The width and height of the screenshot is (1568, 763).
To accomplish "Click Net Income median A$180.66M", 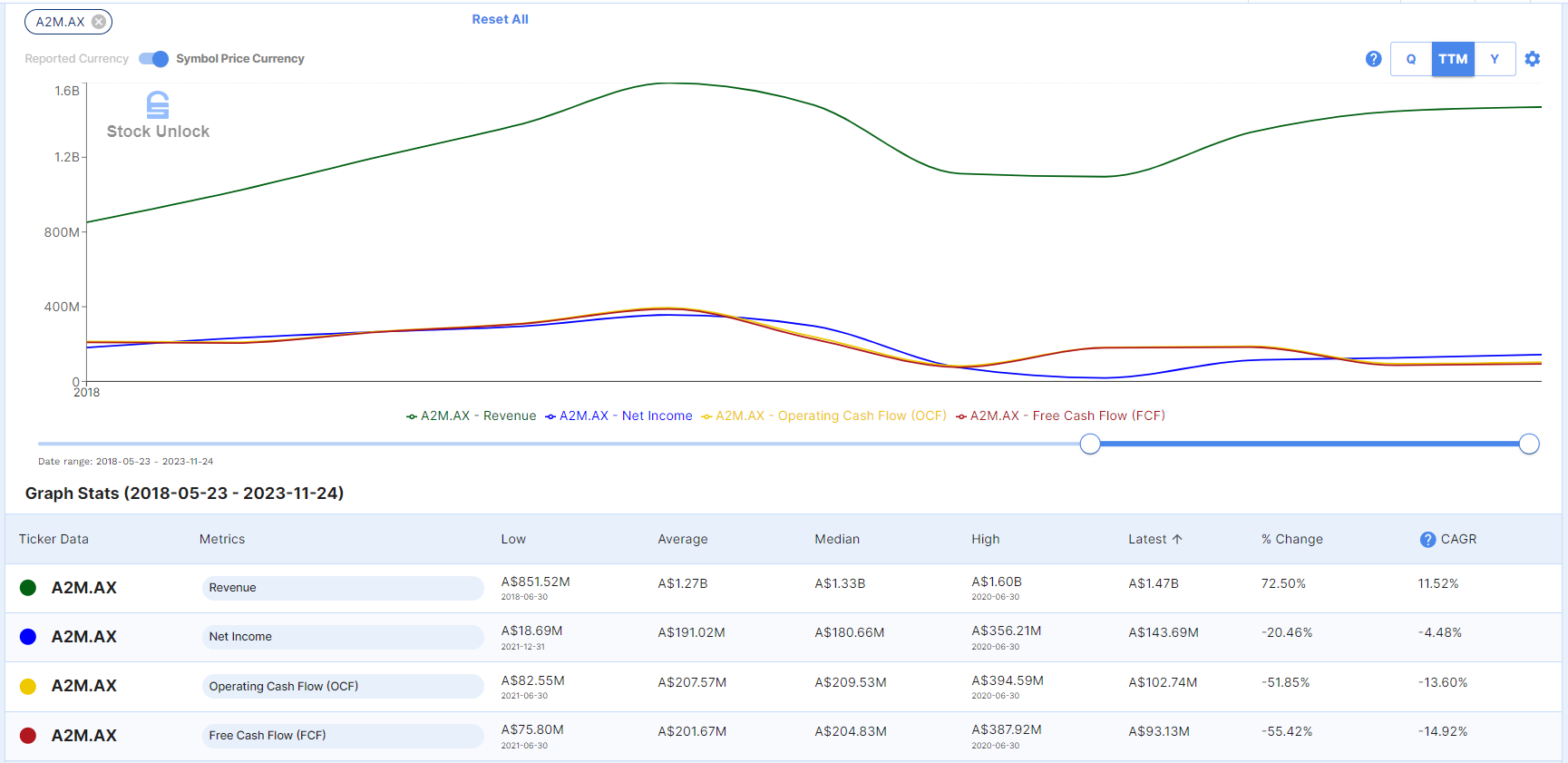I will (850, 632).
